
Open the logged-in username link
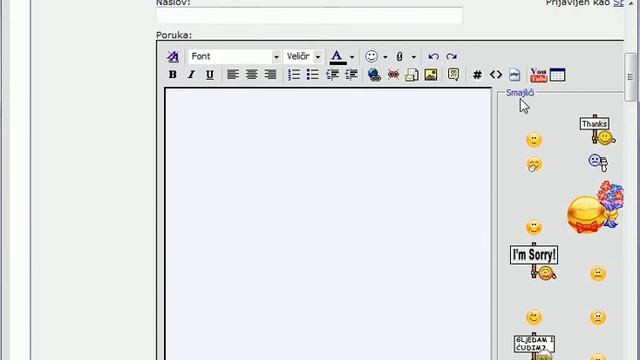point(618,3)
